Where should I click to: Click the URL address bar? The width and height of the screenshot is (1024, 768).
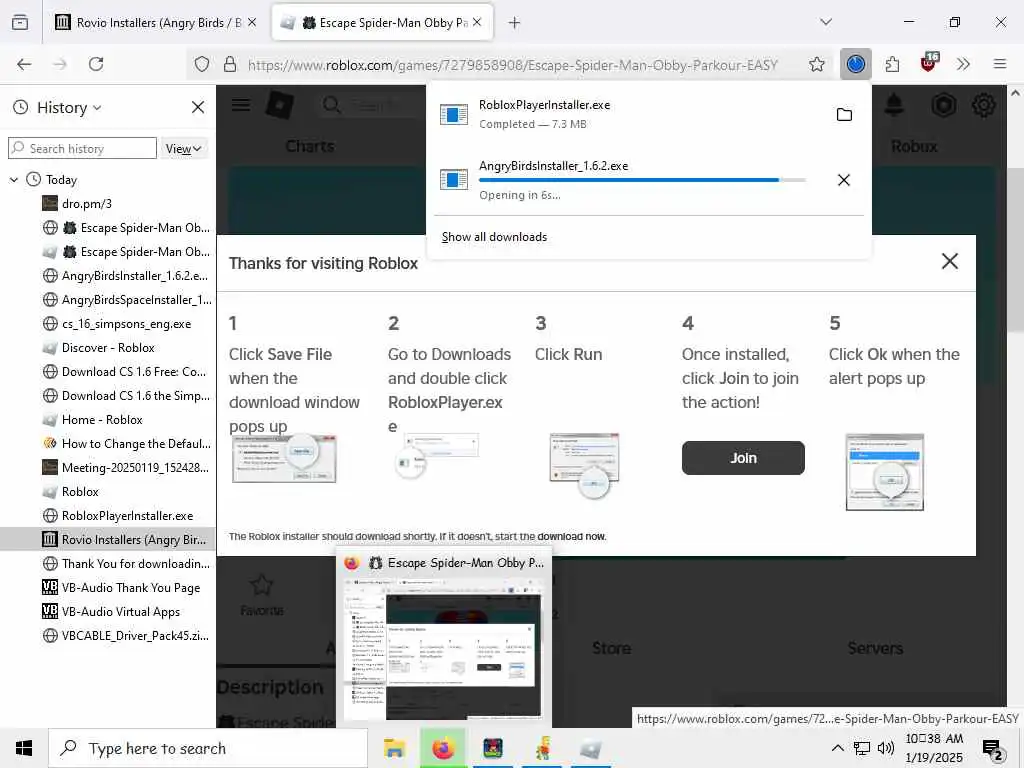(513, 65)
